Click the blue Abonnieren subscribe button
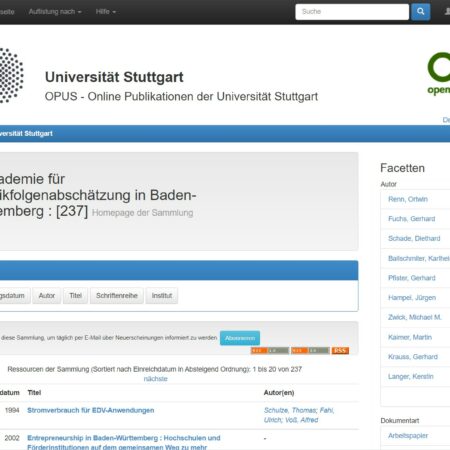 click(240, 338)
